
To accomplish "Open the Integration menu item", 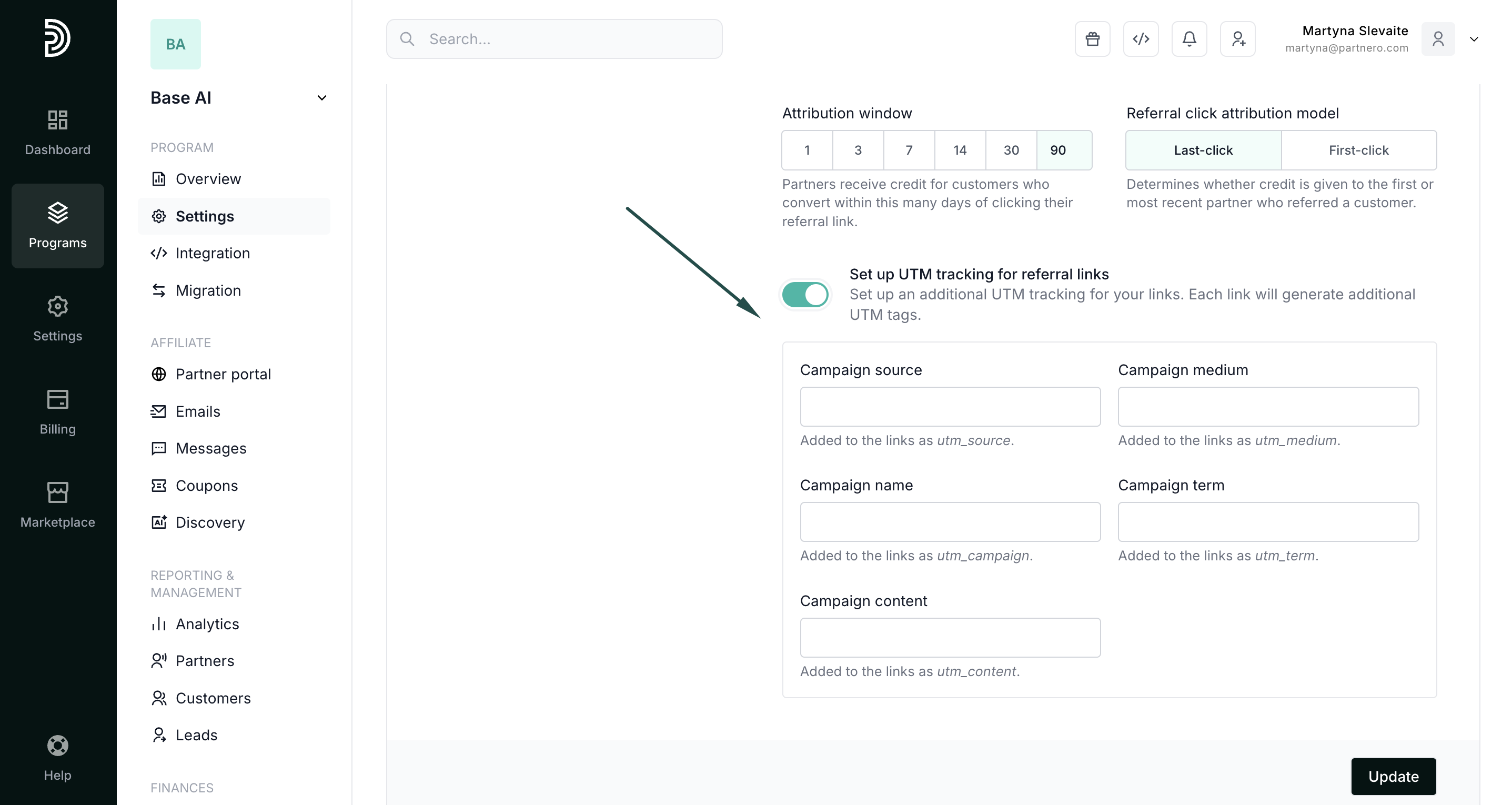I will coord(213,253).
